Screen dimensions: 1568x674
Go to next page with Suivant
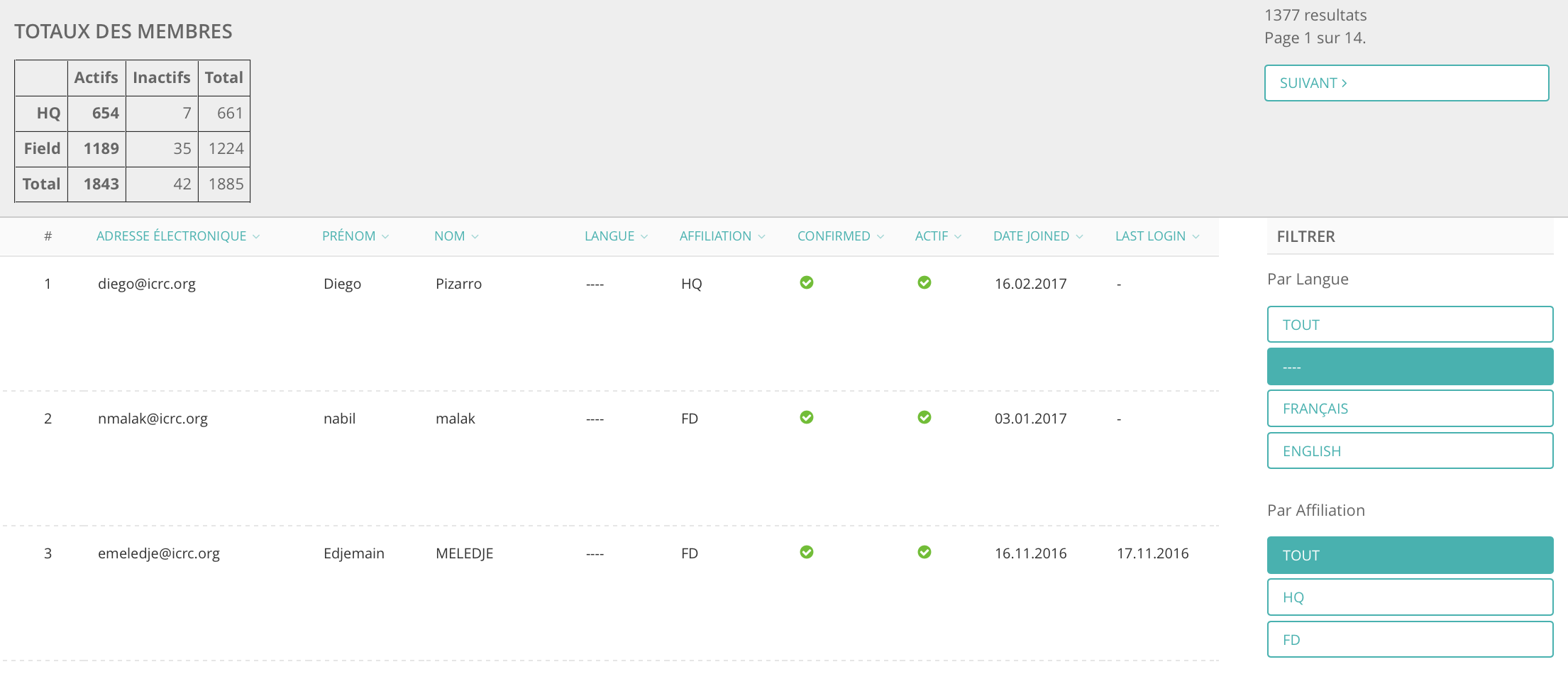click(1406, 83)
